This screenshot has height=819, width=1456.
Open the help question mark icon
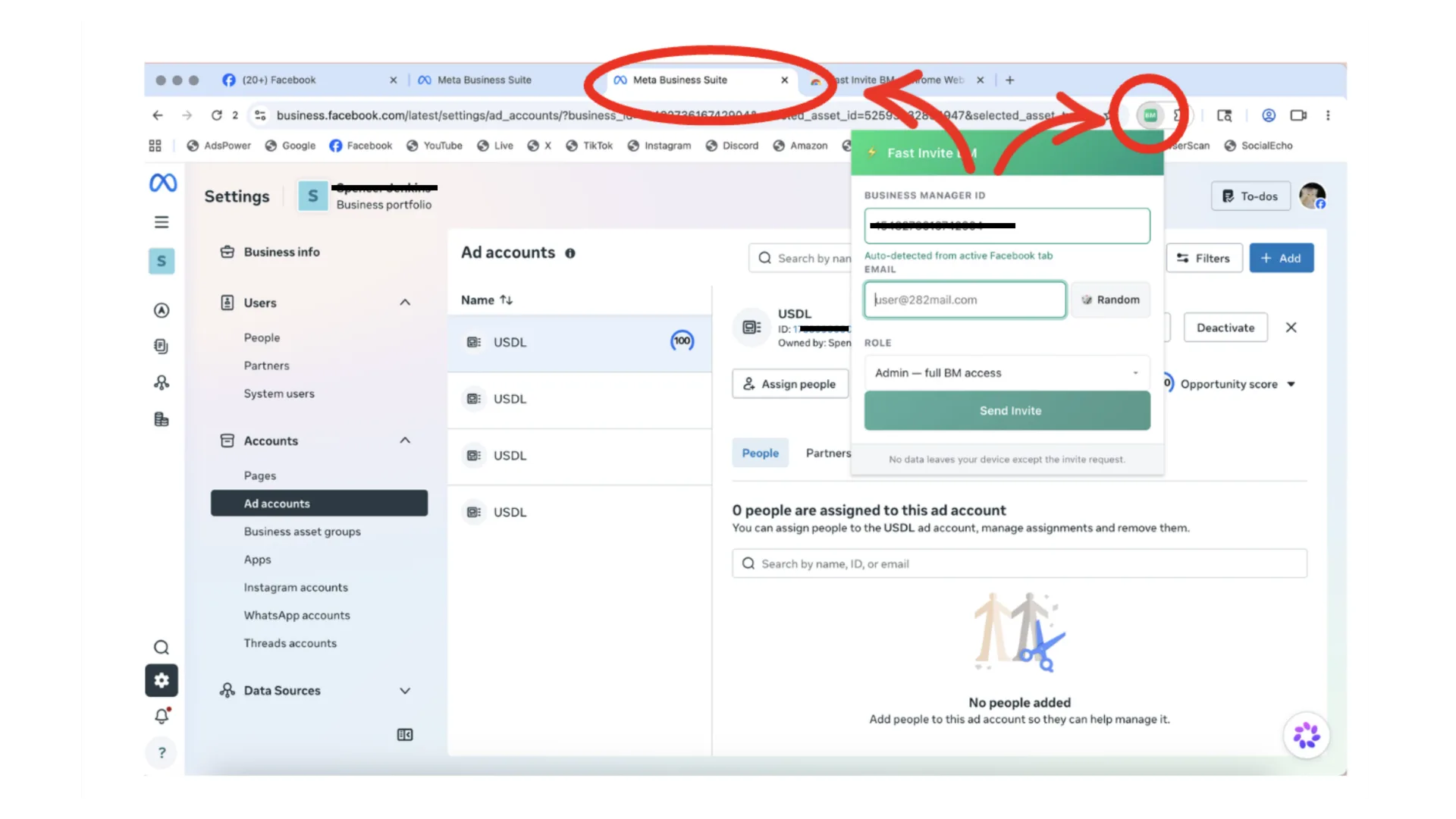click(162, 752)
